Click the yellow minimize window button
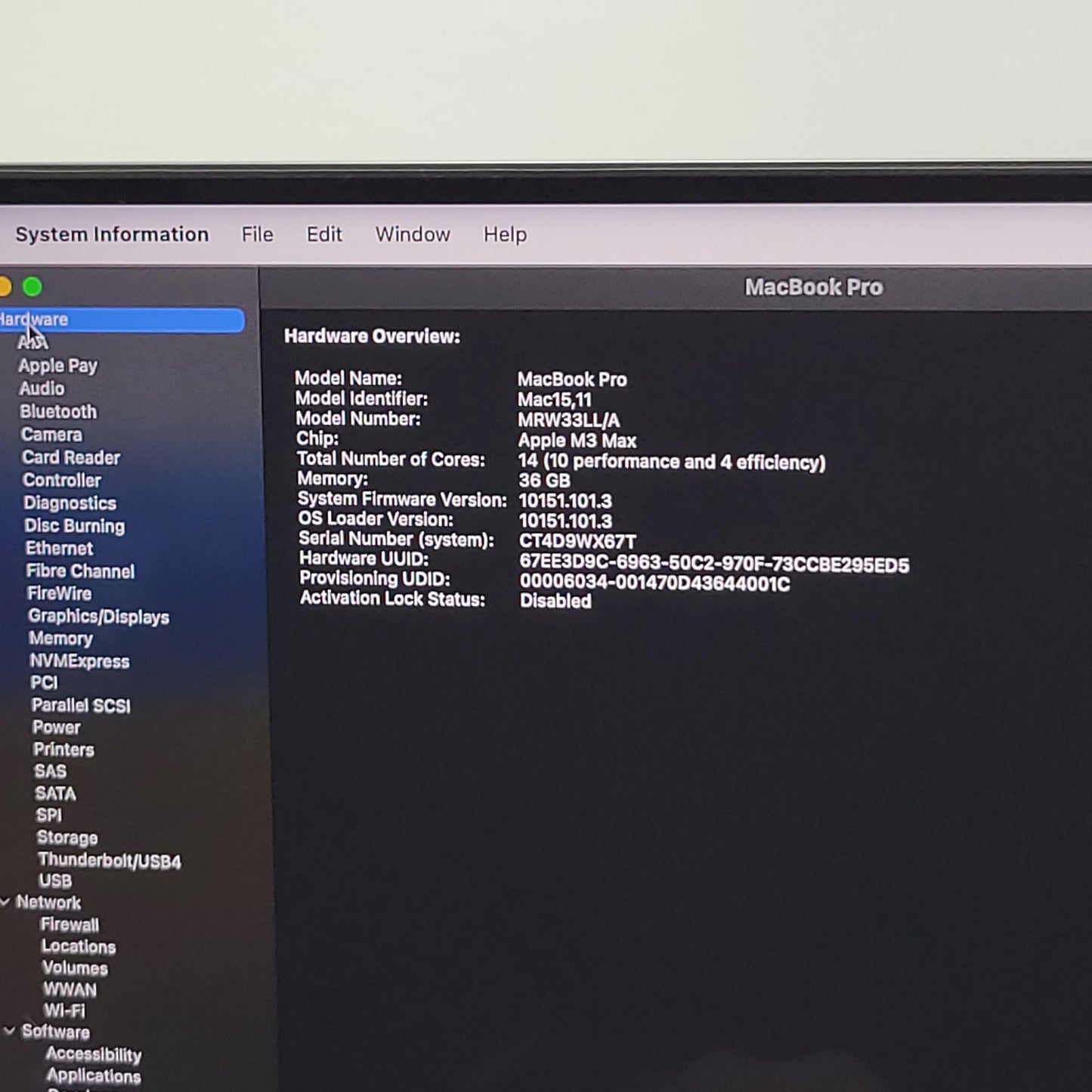This screenshot has height=1092, width=1092. point(5,286)
